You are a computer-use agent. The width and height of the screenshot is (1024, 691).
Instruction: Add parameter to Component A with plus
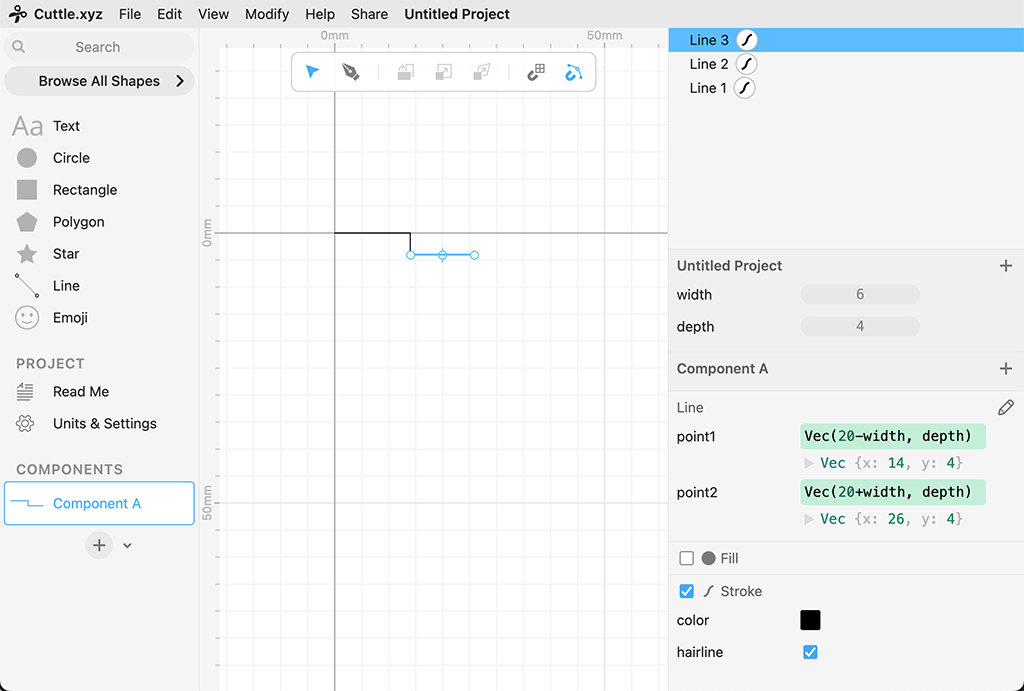1006,369
